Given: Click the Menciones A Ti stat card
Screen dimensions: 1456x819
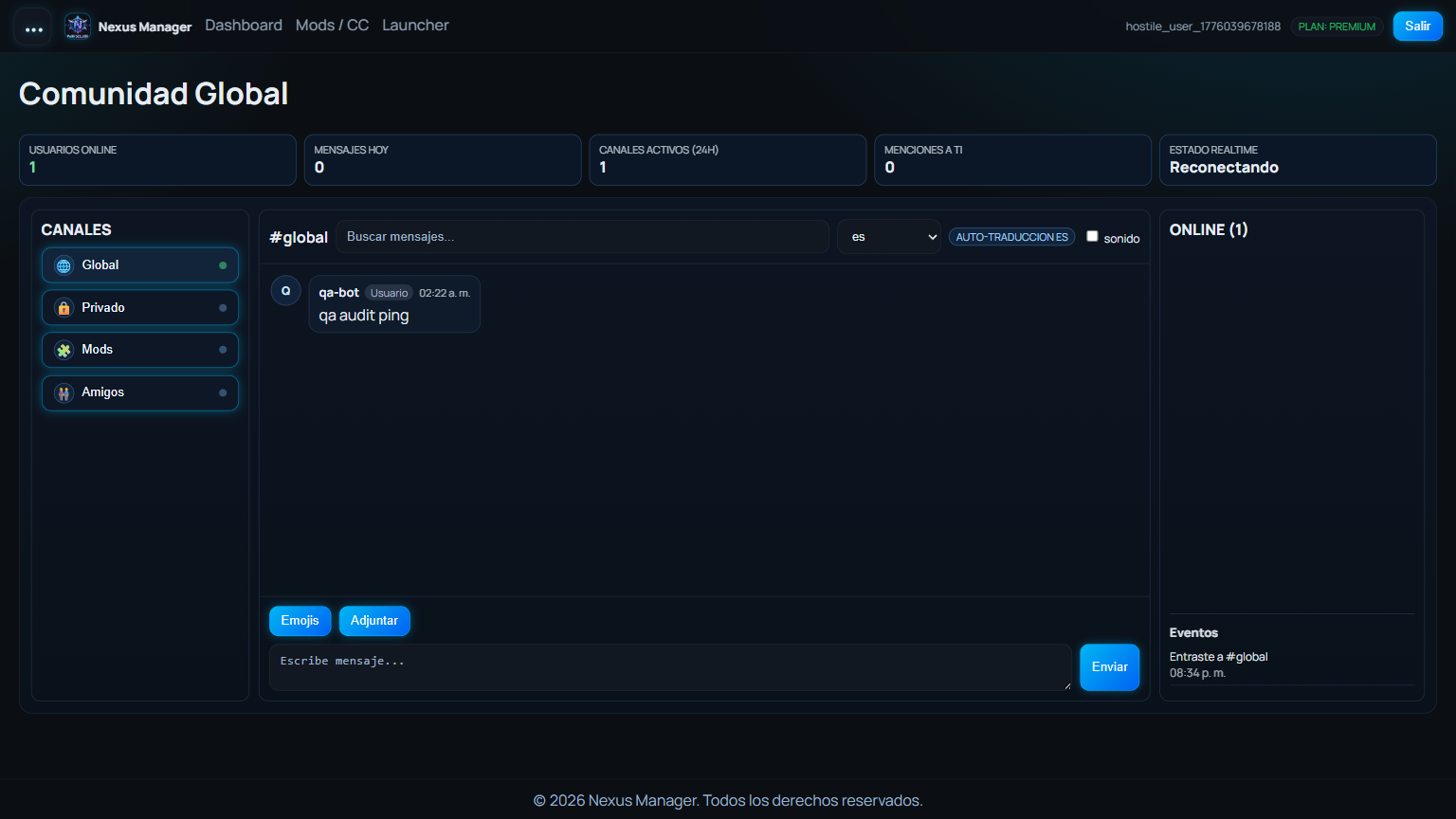Looking at the screenshot, I should (1012, 160).
